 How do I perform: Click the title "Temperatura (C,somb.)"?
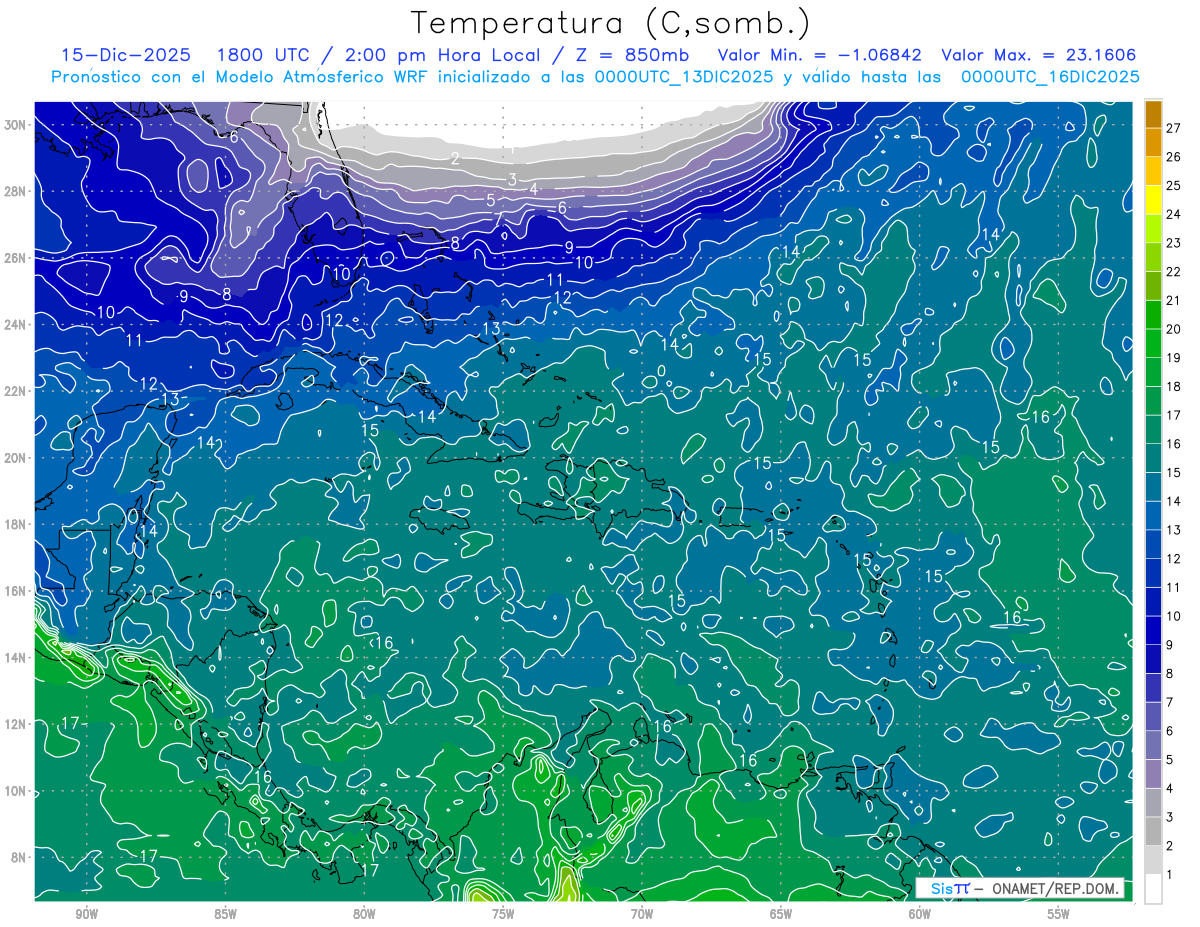tap(611, 23)
